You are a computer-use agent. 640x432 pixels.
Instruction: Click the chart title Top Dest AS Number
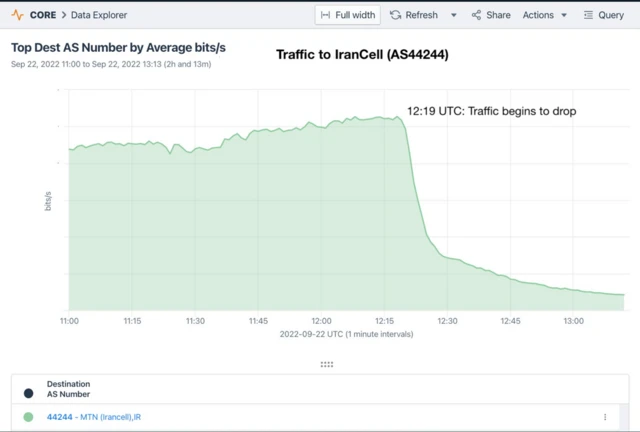[118, 47]
